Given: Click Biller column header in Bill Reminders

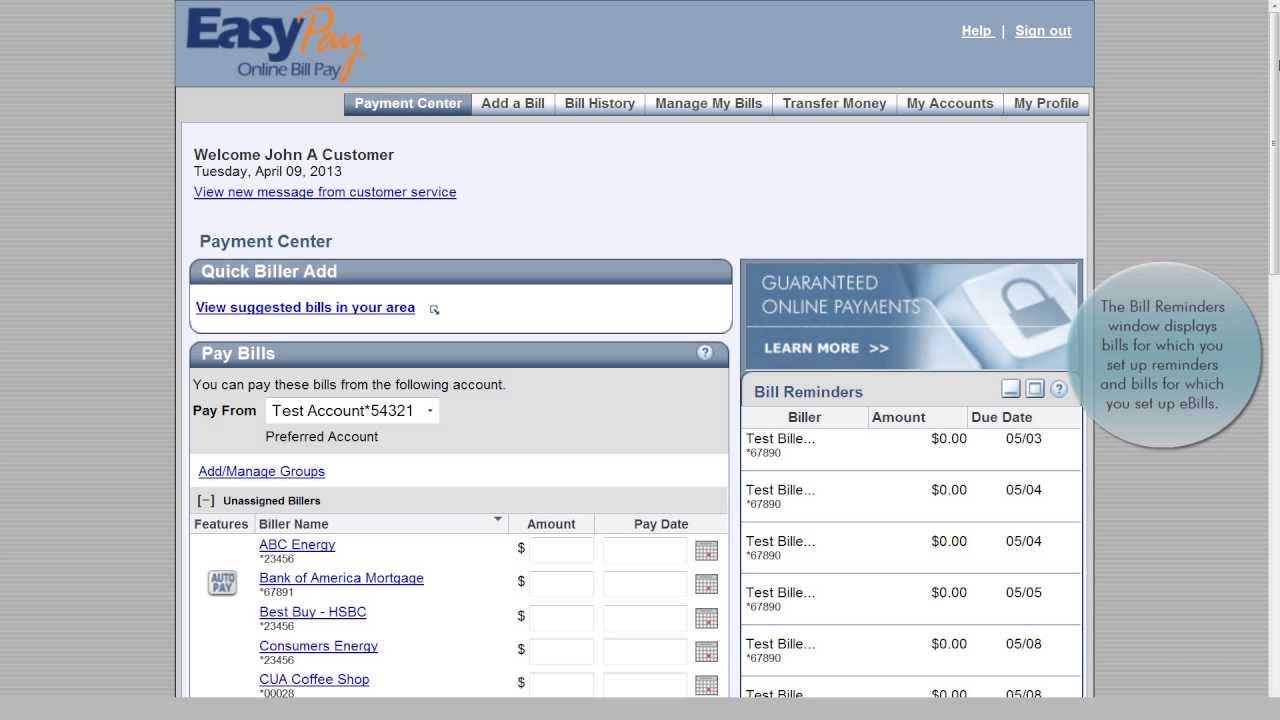Looking at the screenshot, I should pos(804,417).
